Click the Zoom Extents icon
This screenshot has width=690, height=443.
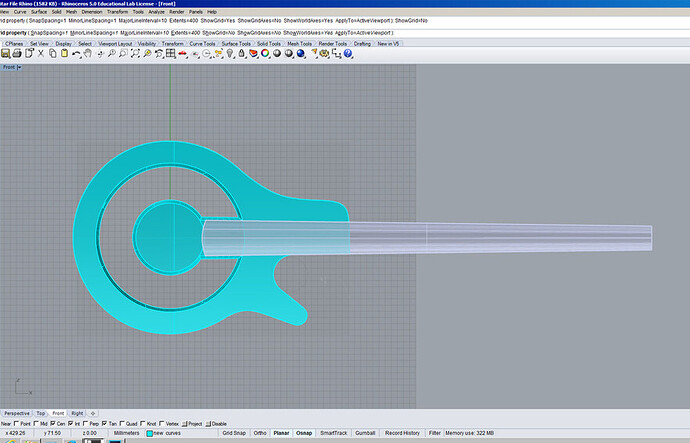point(135,53)
